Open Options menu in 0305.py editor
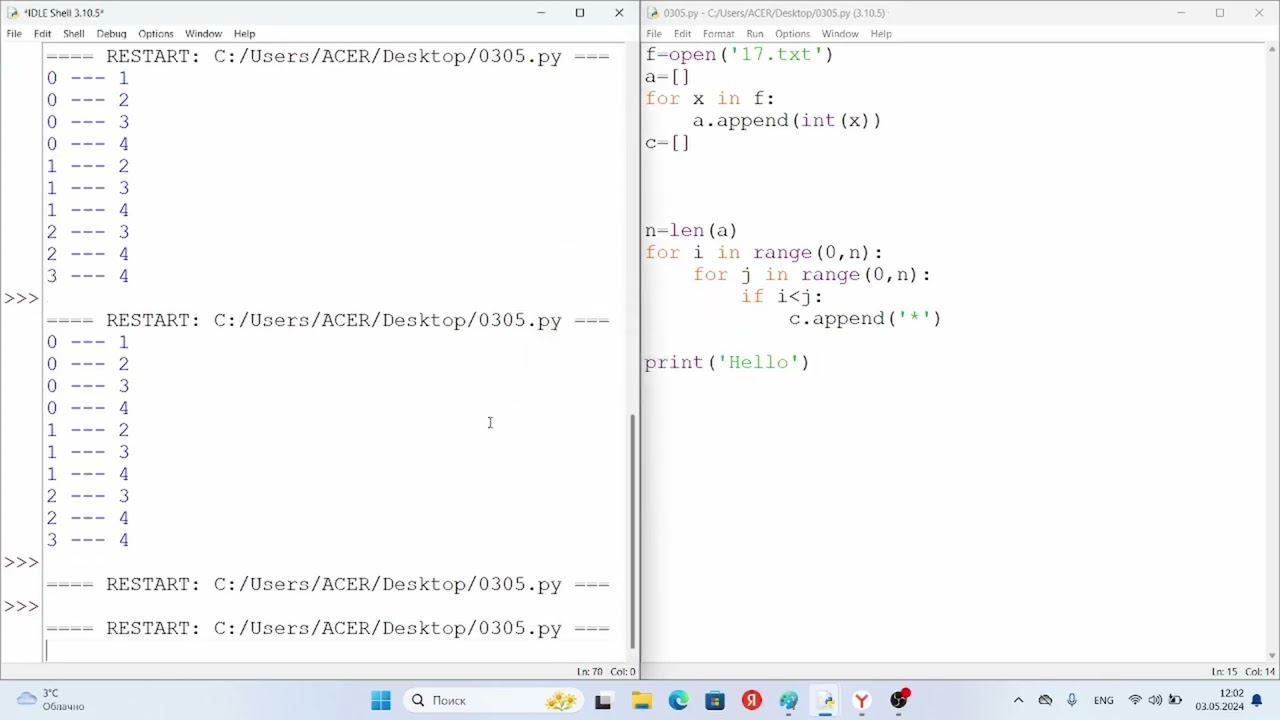 pyautogui.click(x=792, y=34)
